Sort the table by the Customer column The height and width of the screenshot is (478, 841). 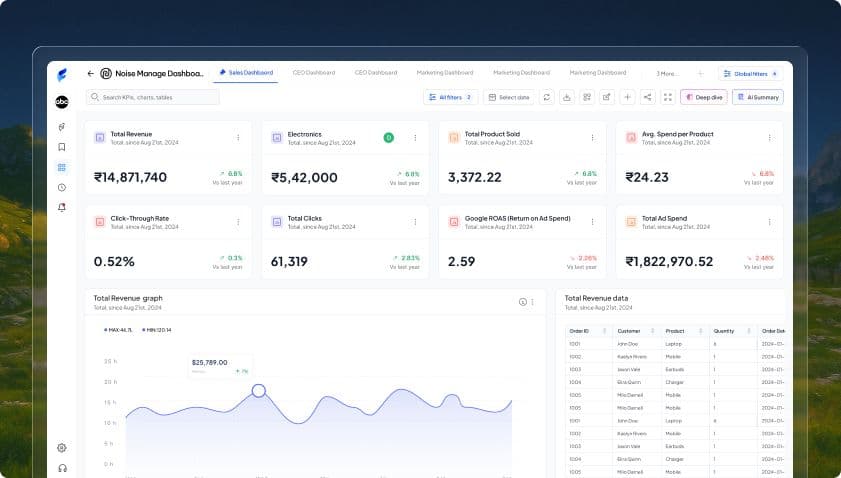pos(653,331)
